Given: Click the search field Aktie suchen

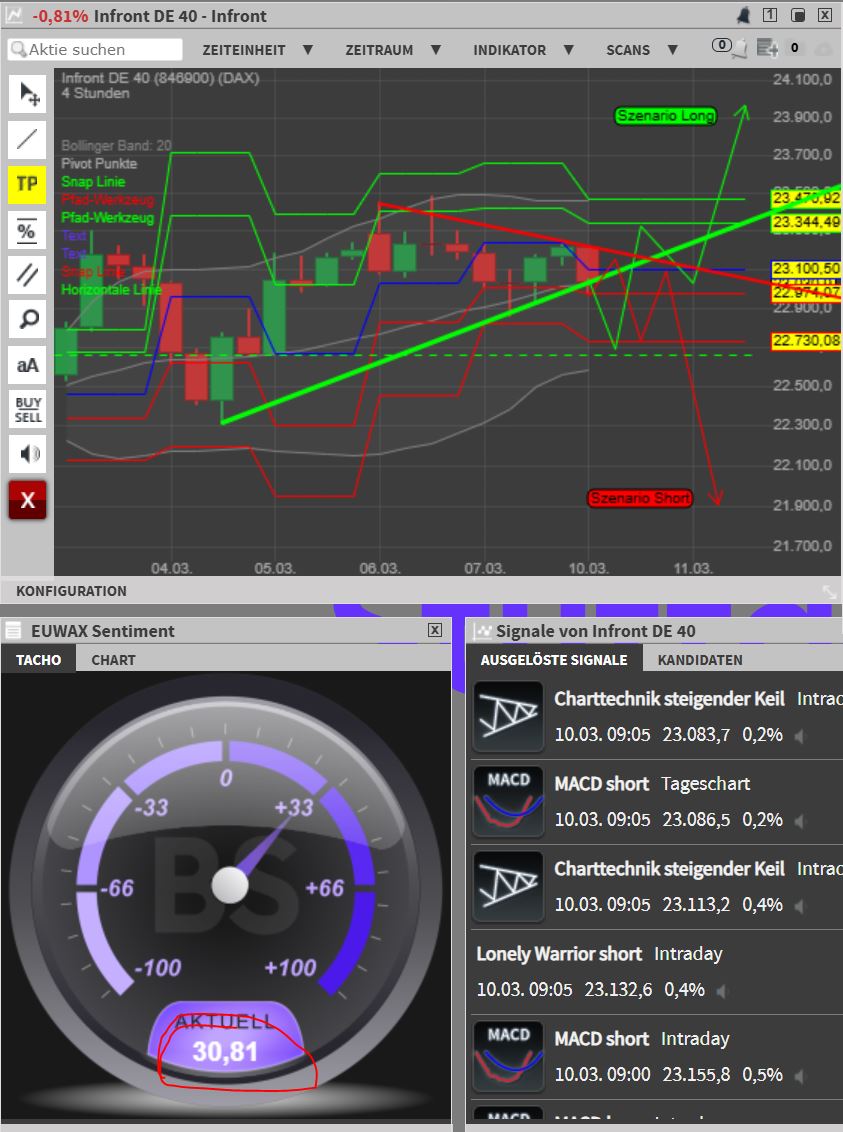Looking at the screenshot, I should tap(95, 49).
